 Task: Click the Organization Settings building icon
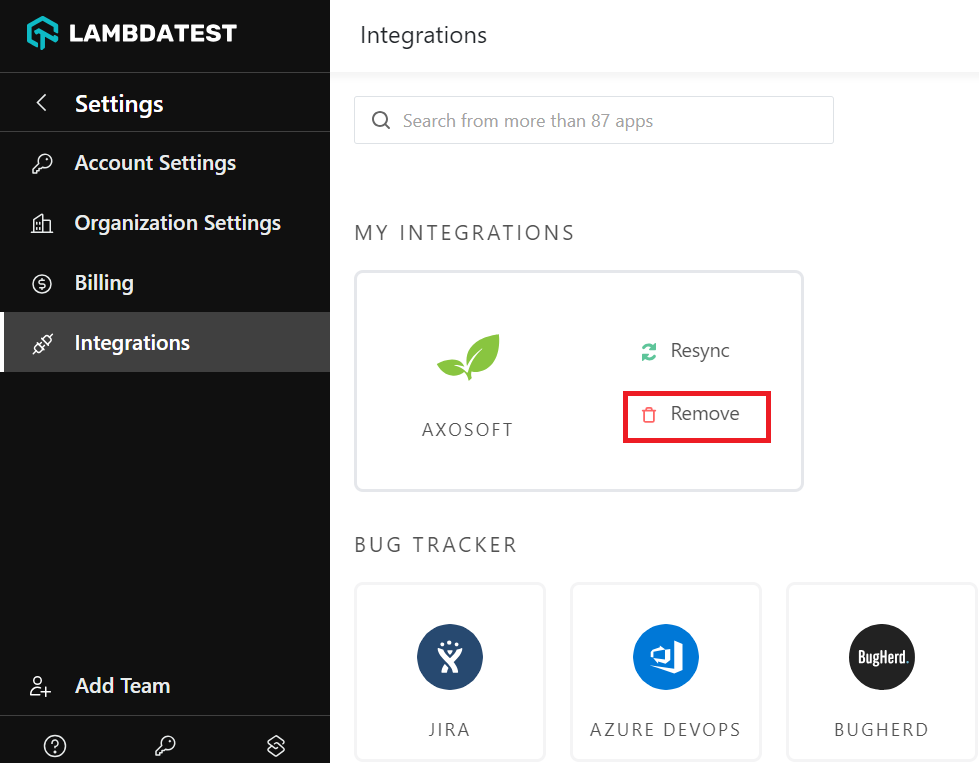point(42,224)
